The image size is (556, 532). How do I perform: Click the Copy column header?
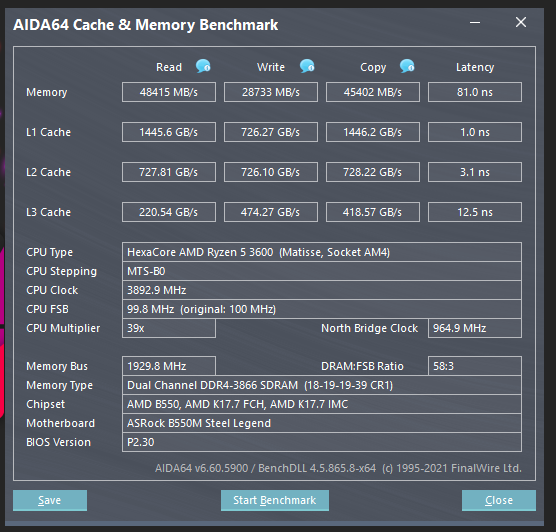point(373,67)
